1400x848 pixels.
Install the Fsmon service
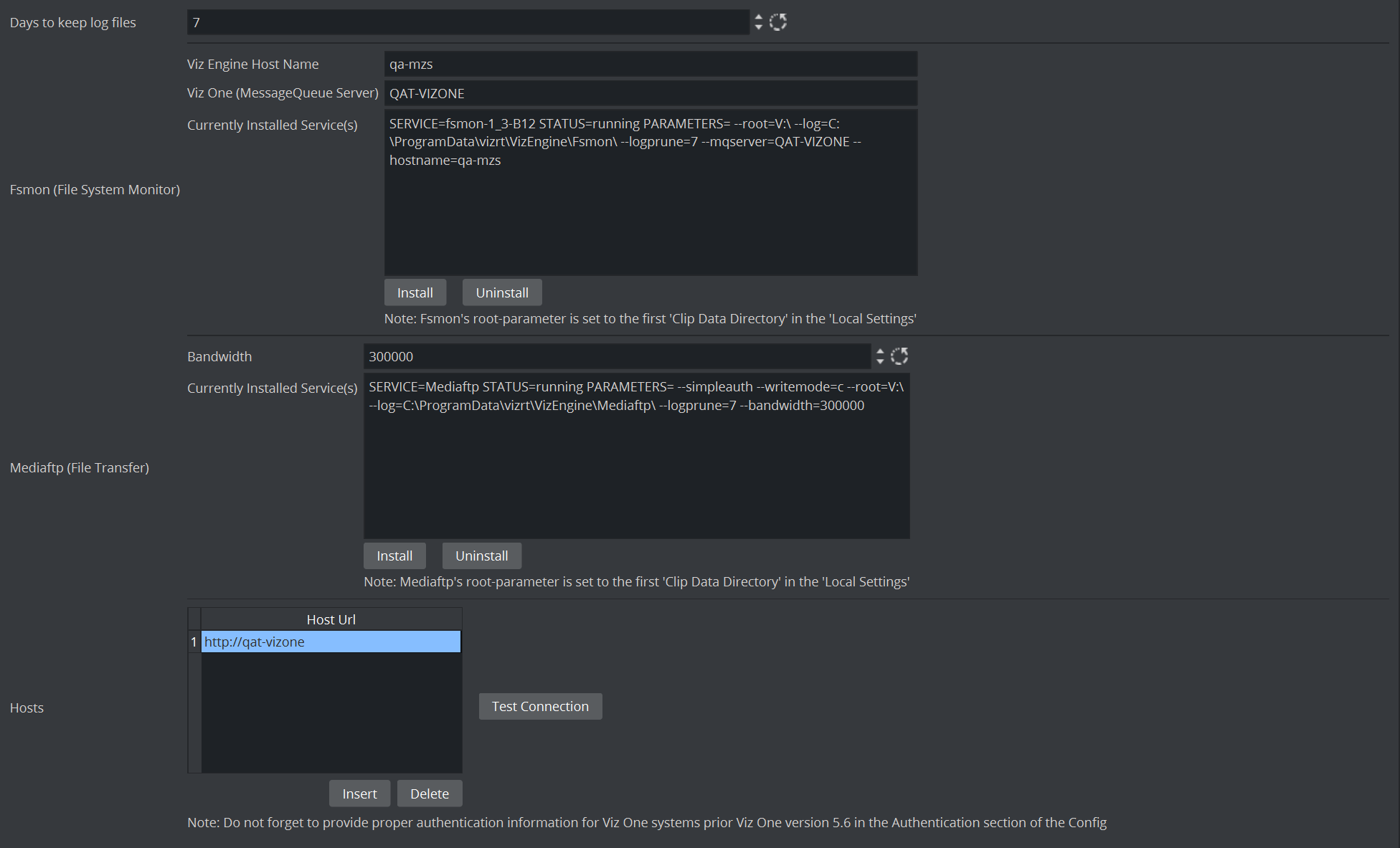(x=415, y=292)
